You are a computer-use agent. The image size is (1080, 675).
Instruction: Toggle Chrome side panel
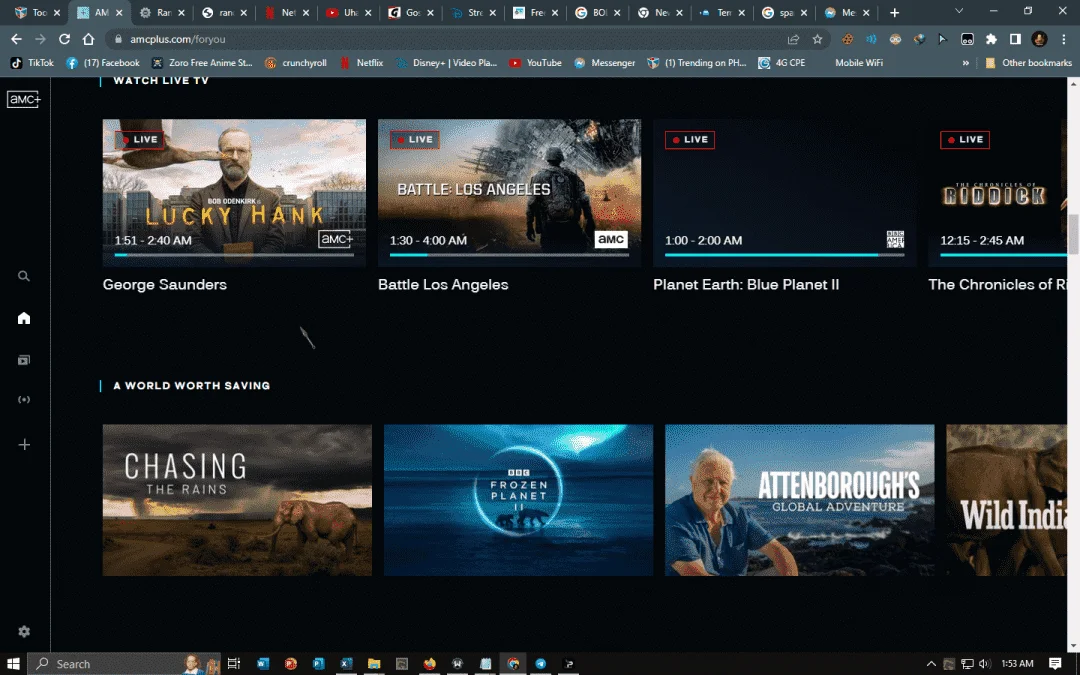(1015, 39)
